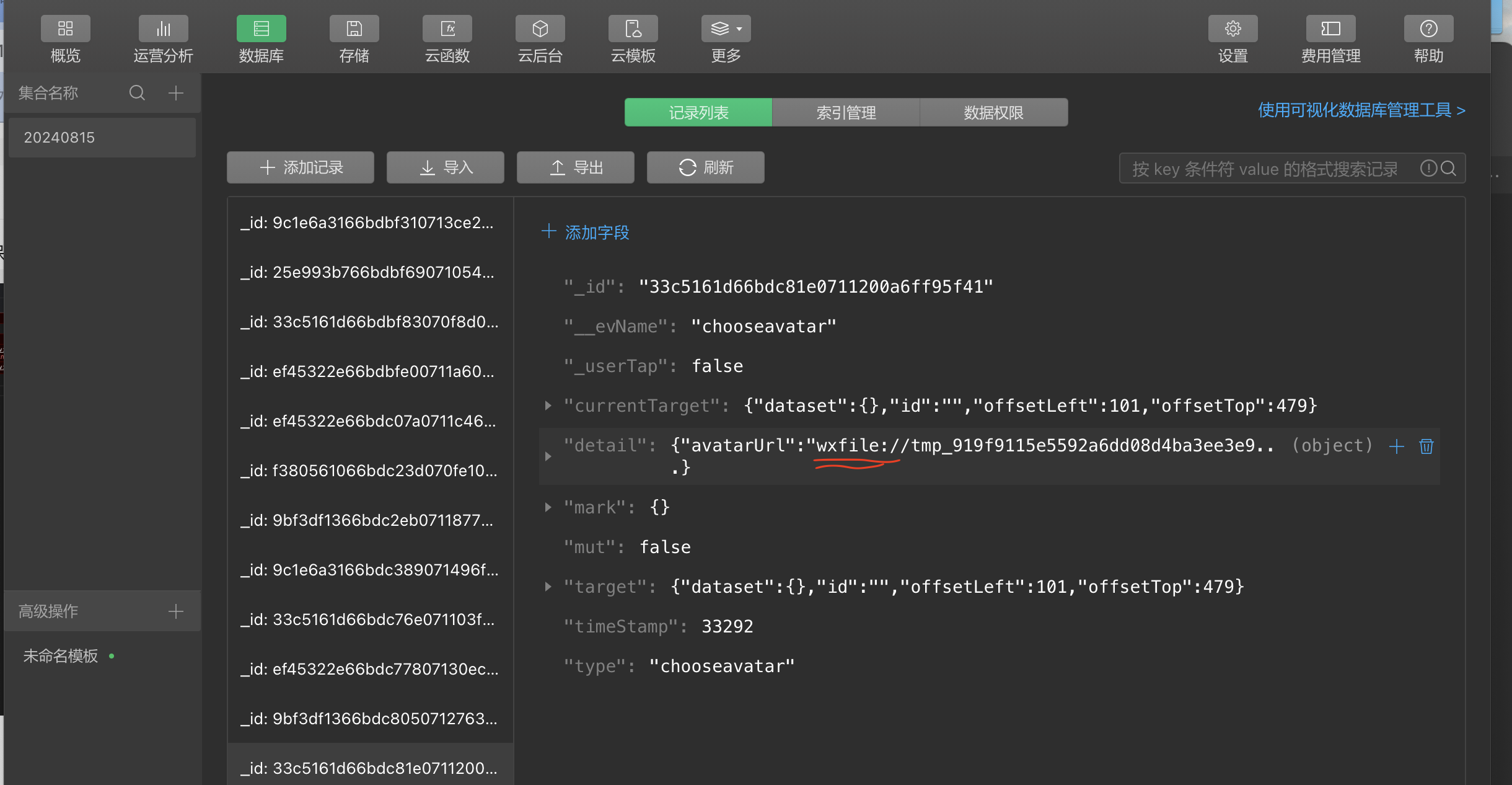Open the 云后台 cube icon
This screenshot has width=1512, height=785.
pyautogui.click(x=540, y=29)
